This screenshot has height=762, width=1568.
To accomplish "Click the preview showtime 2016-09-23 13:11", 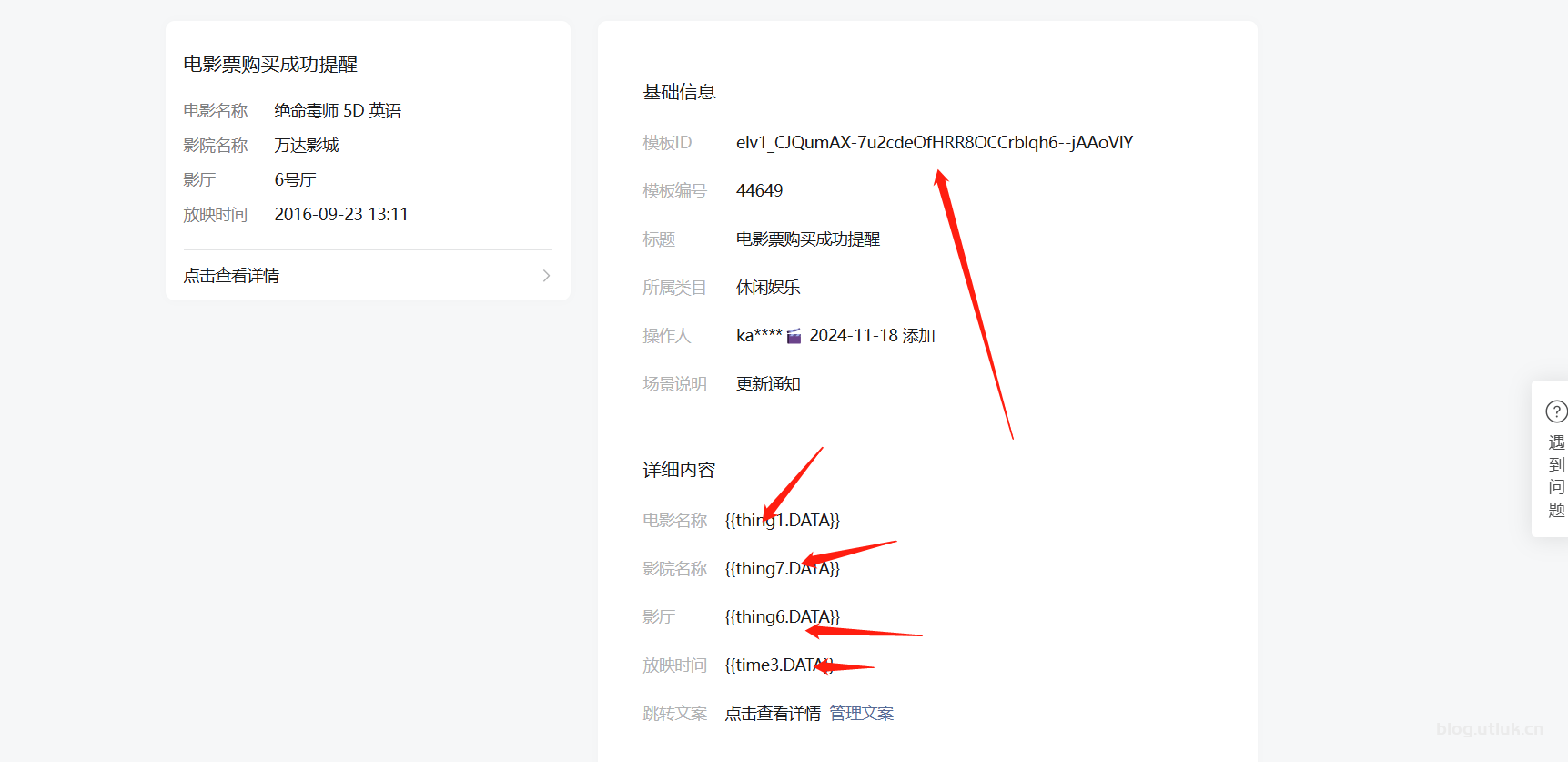I will click(341, 215).
